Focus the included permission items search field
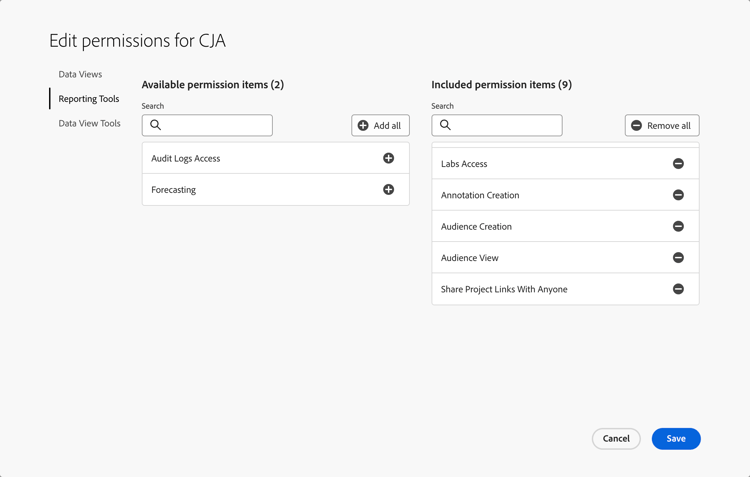 point(506,125)
